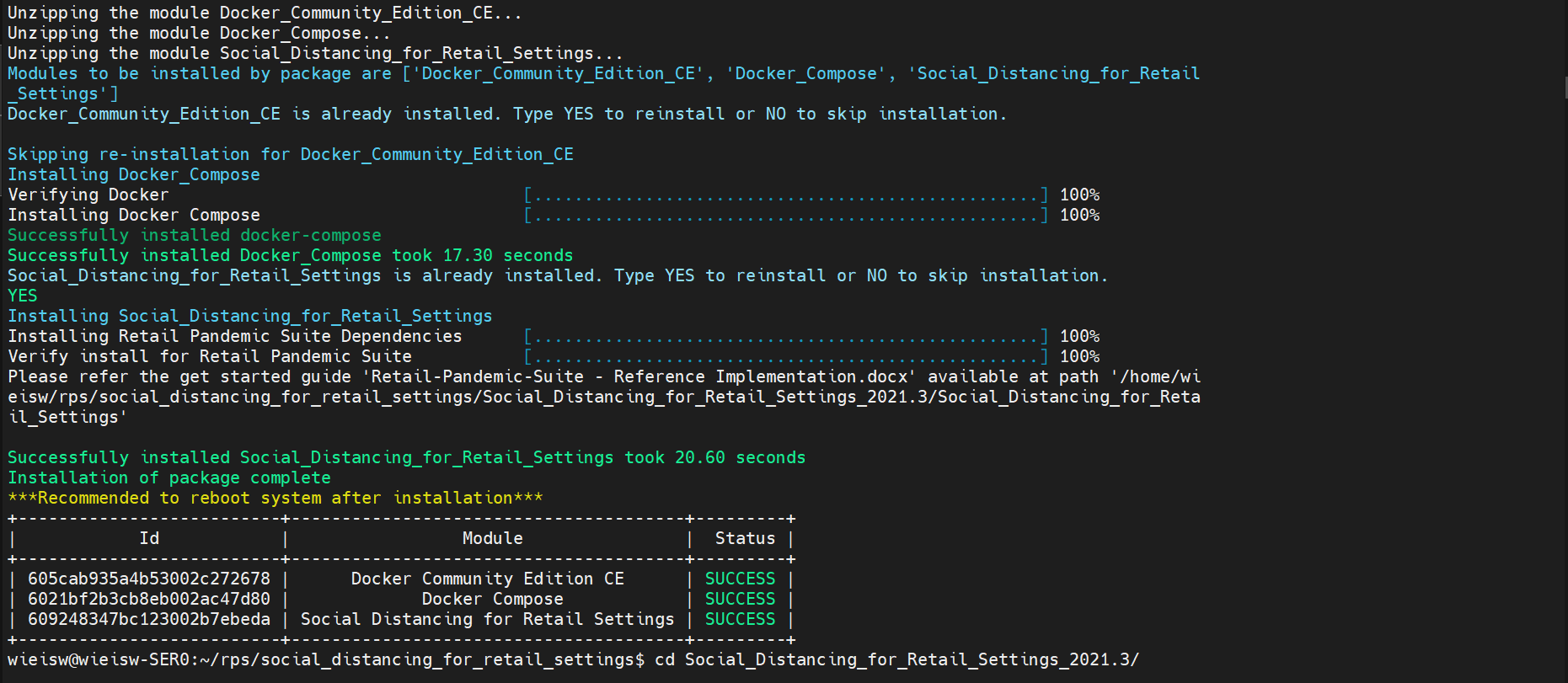Click the module ID 609248347bc123002b7ebeda
Image resolution: width=1568 pixels, height=683 pixels.
point(149,620)
